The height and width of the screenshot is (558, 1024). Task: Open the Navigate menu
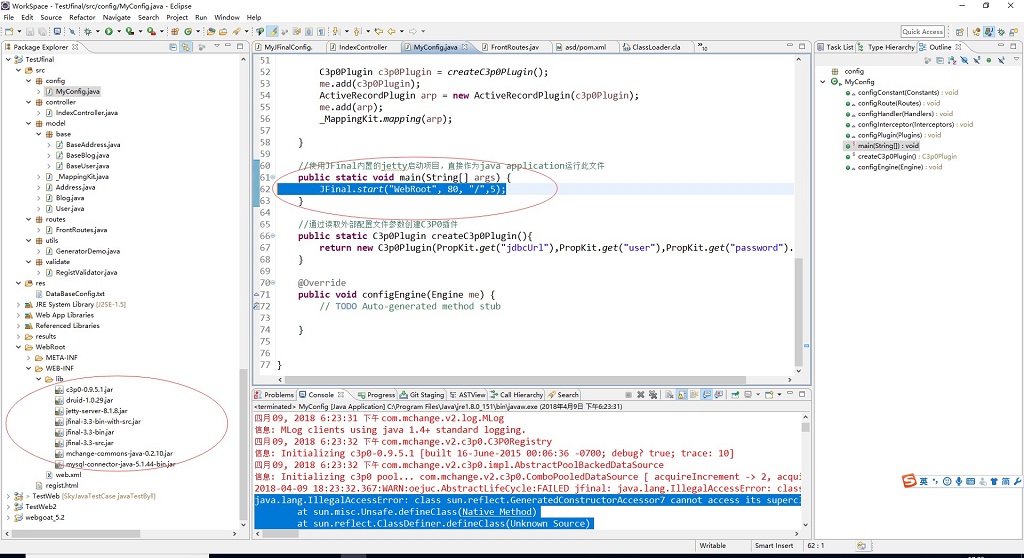tap(116, 18)
